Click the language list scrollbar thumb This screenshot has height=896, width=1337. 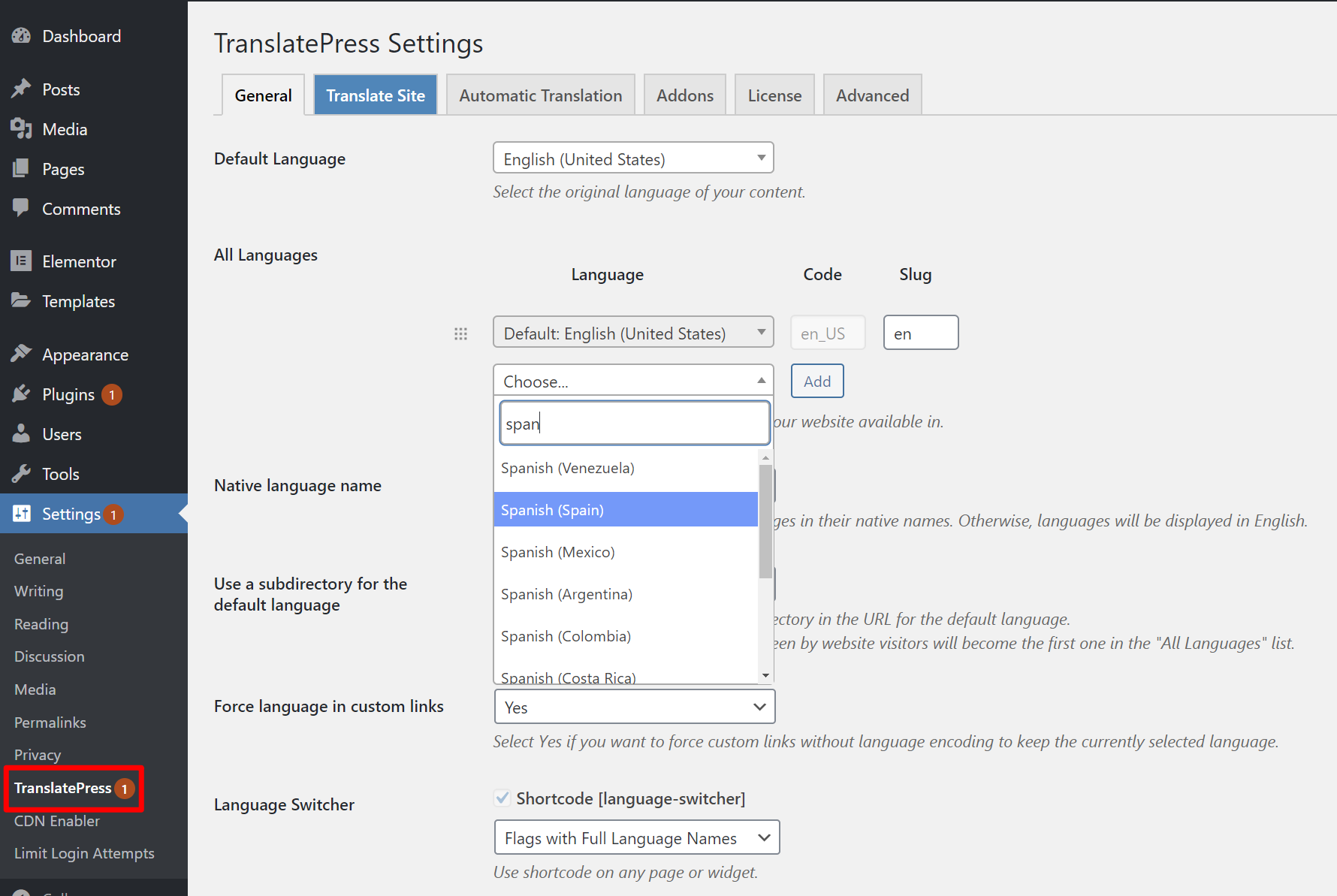(x=765, y=521)
